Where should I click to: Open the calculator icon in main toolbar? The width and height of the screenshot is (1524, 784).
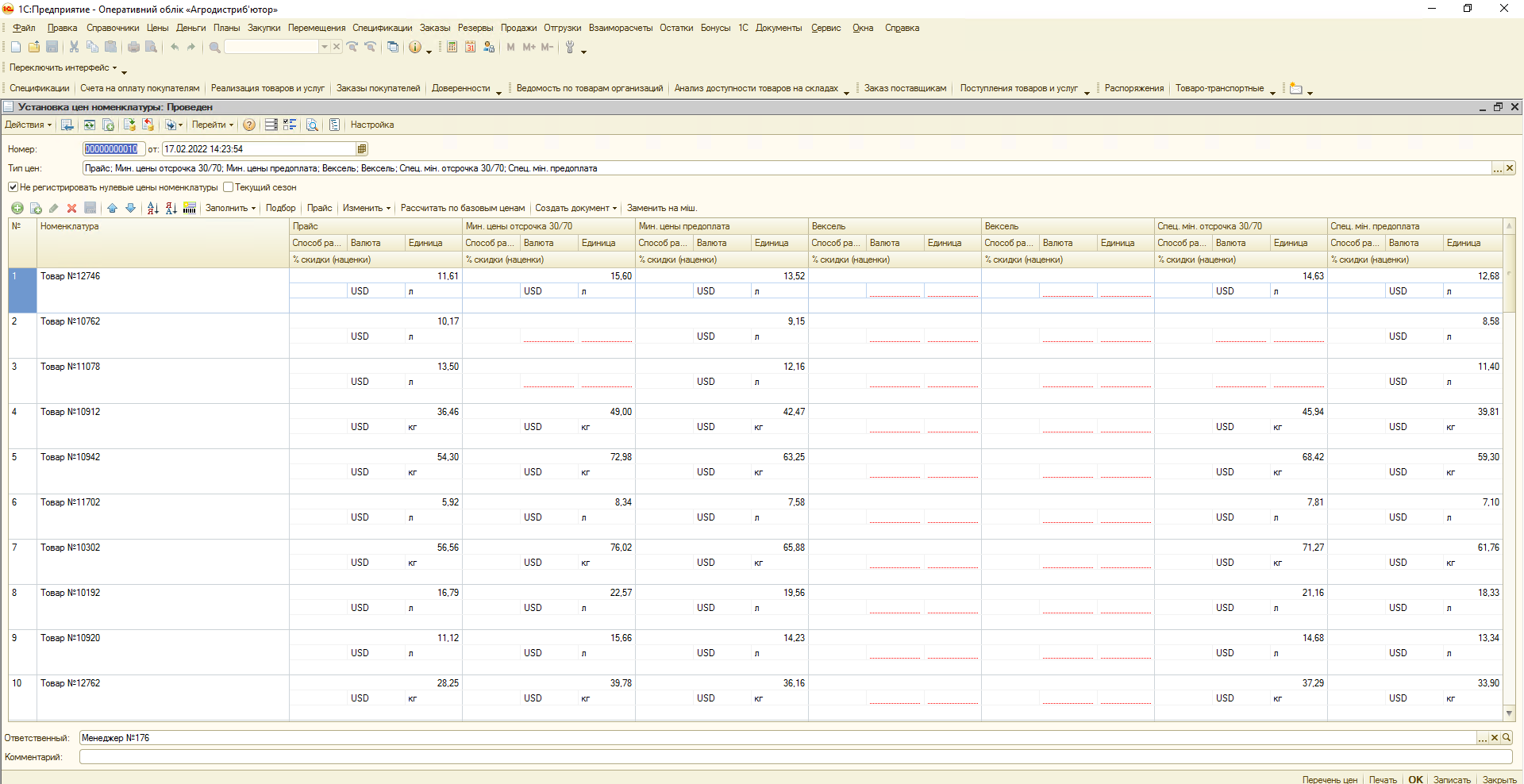coord(452,48)
